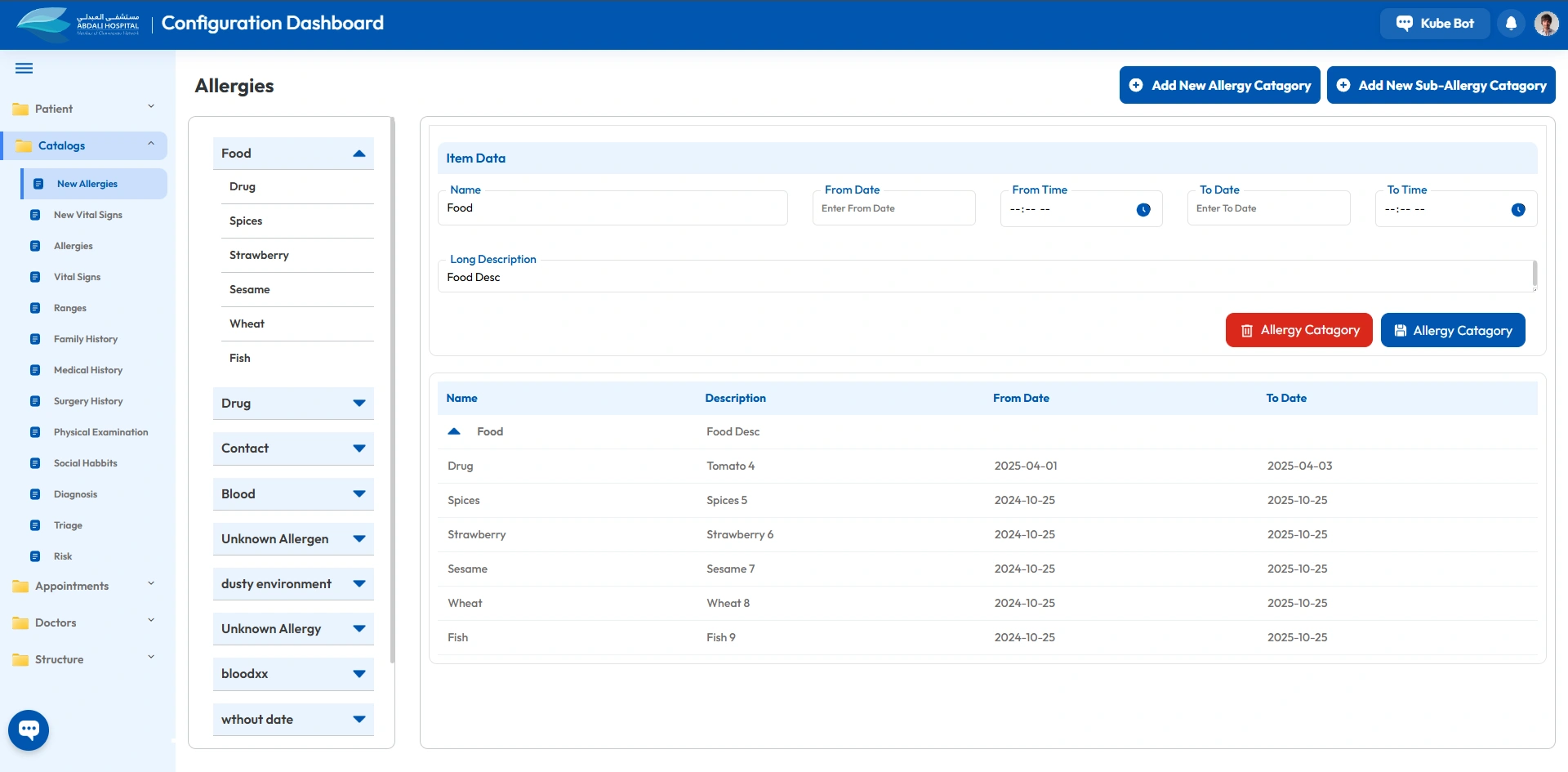Collapse the Food allergy category list
1568x772 pixels.
click(x=359, y=154)
